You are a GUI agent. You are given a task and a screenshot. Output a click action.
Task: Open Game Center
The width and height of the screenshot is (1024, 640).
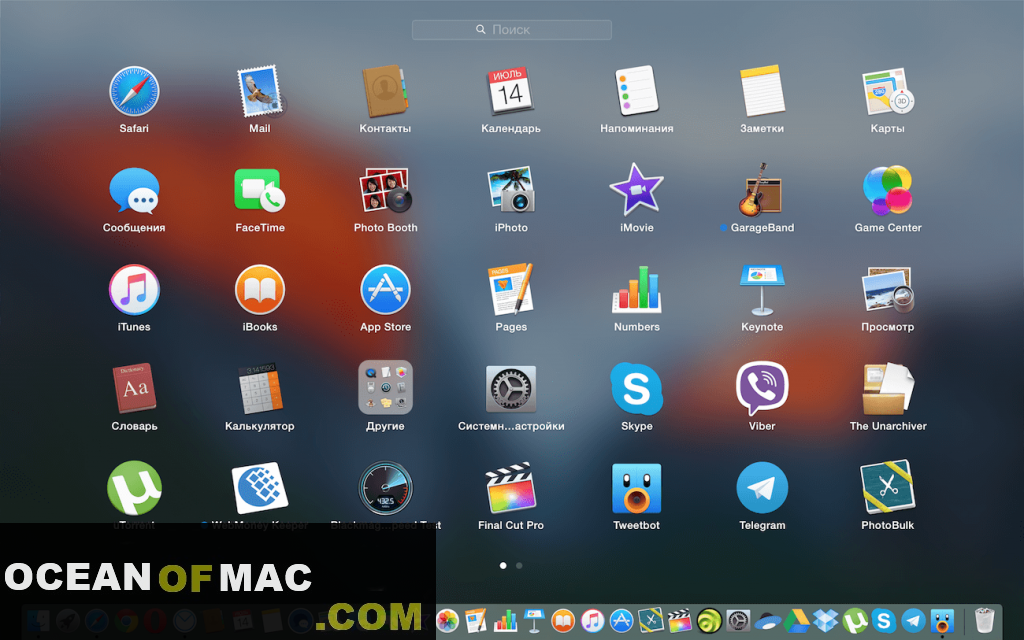888,191
